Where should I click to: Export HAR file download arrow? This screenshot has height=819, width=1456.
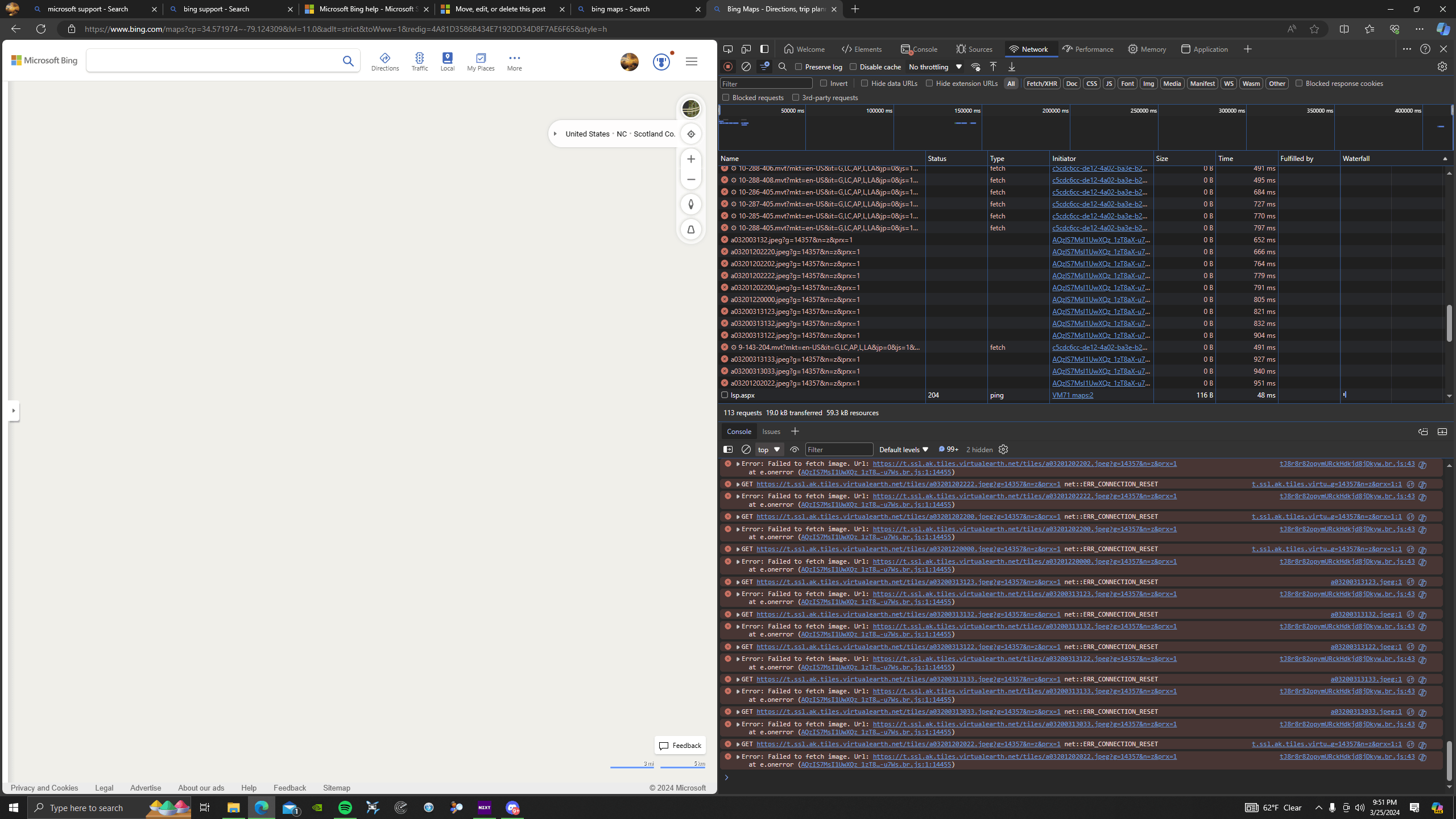point(1012,67)
